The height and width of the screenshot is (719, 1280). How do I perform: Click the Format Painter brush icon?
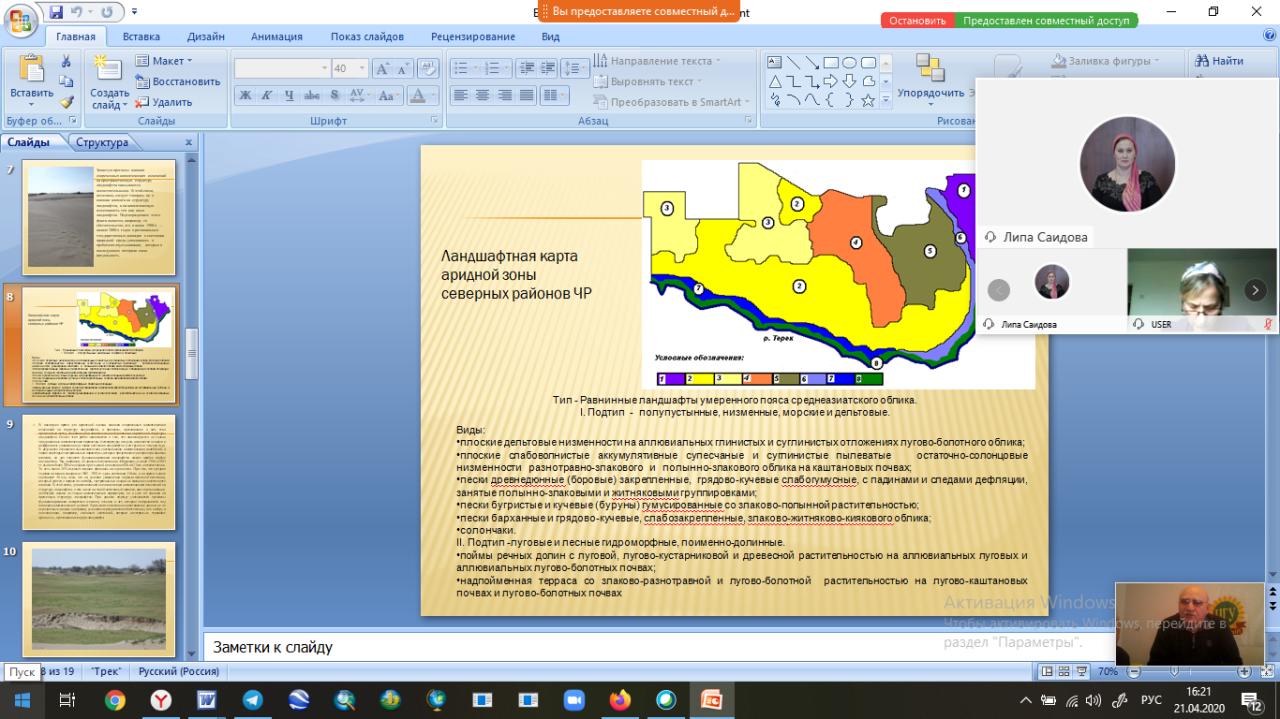[67, 101]
